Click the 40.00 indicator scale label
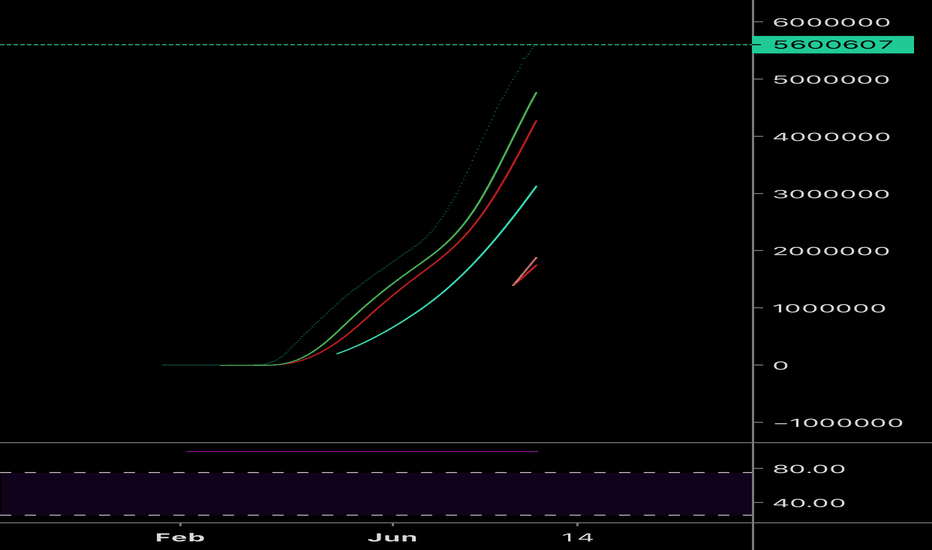 pos(809,503)
